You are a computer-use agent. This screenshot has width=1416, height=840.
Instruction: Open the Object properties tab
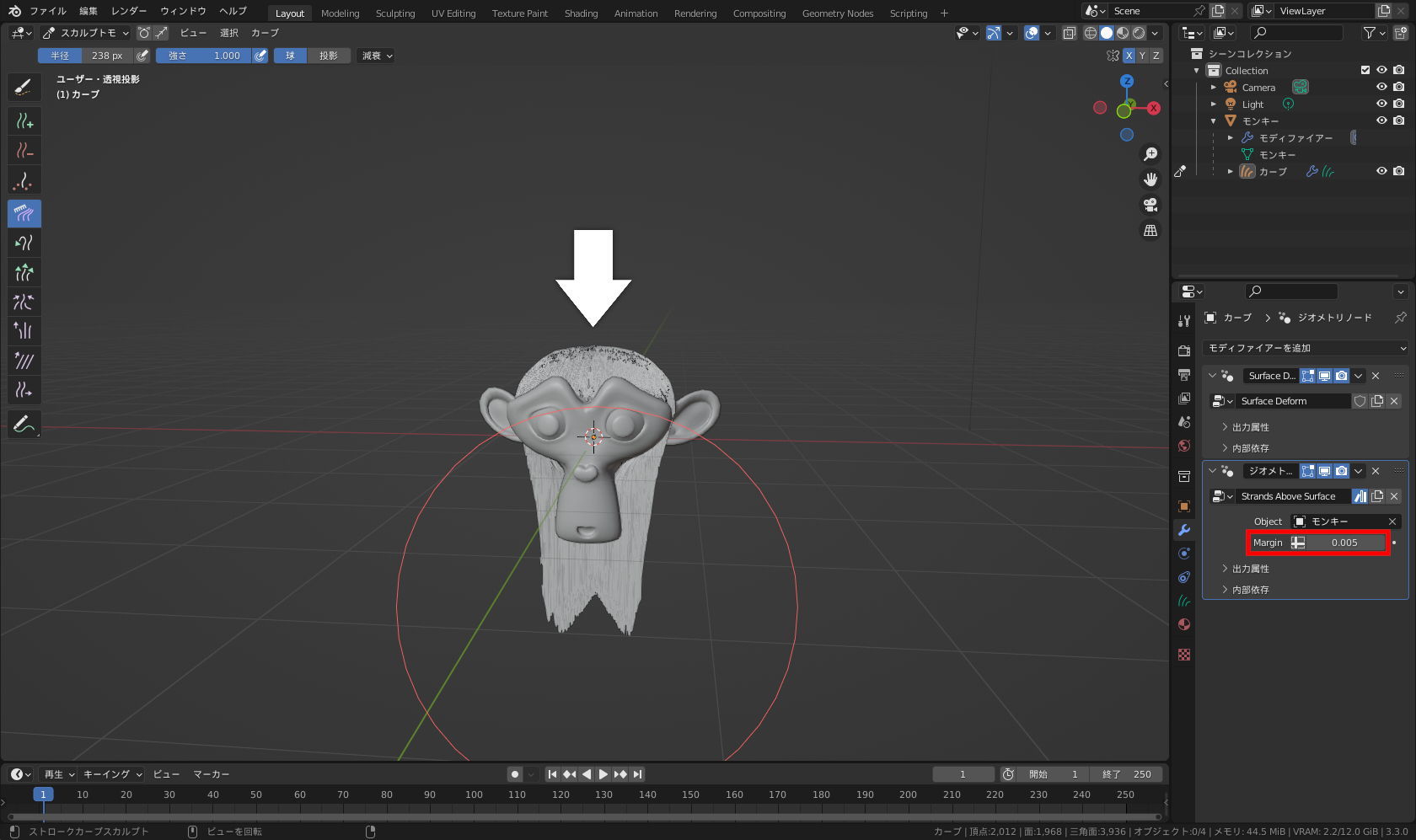click(x=1184, y=506)
